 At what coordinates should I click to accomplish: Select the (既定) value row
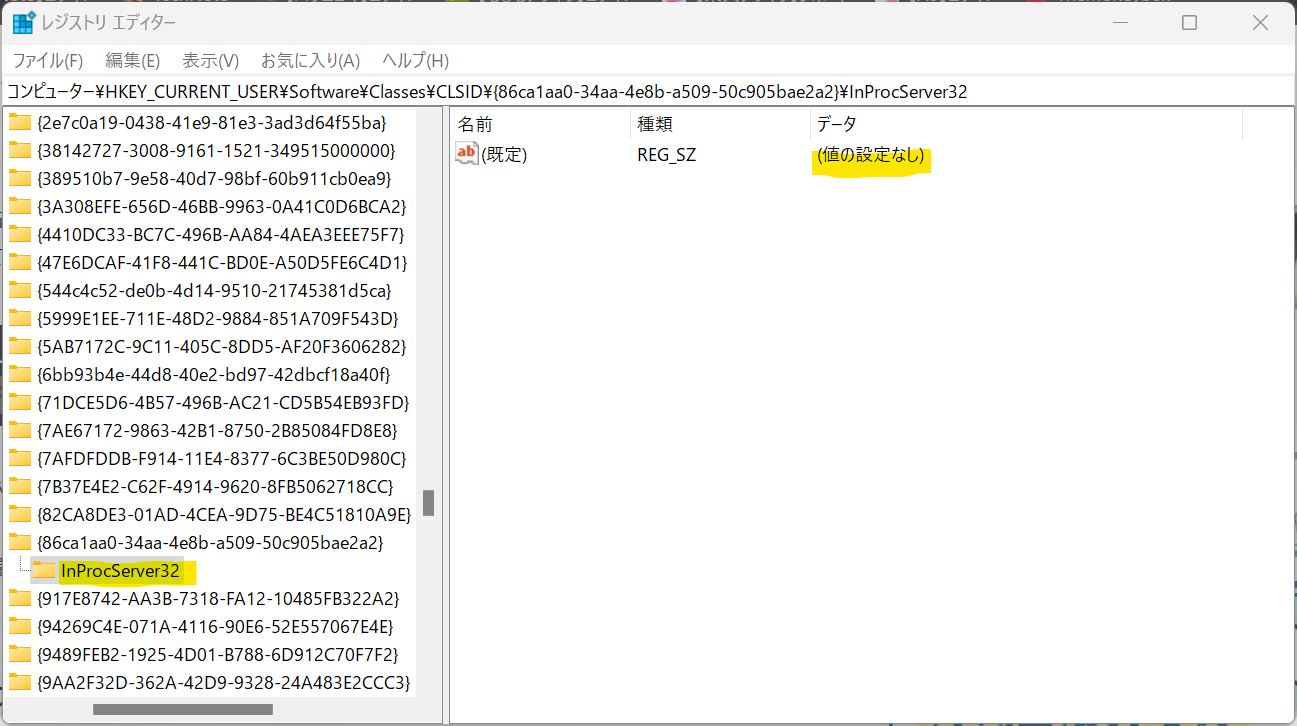(505, 153)
